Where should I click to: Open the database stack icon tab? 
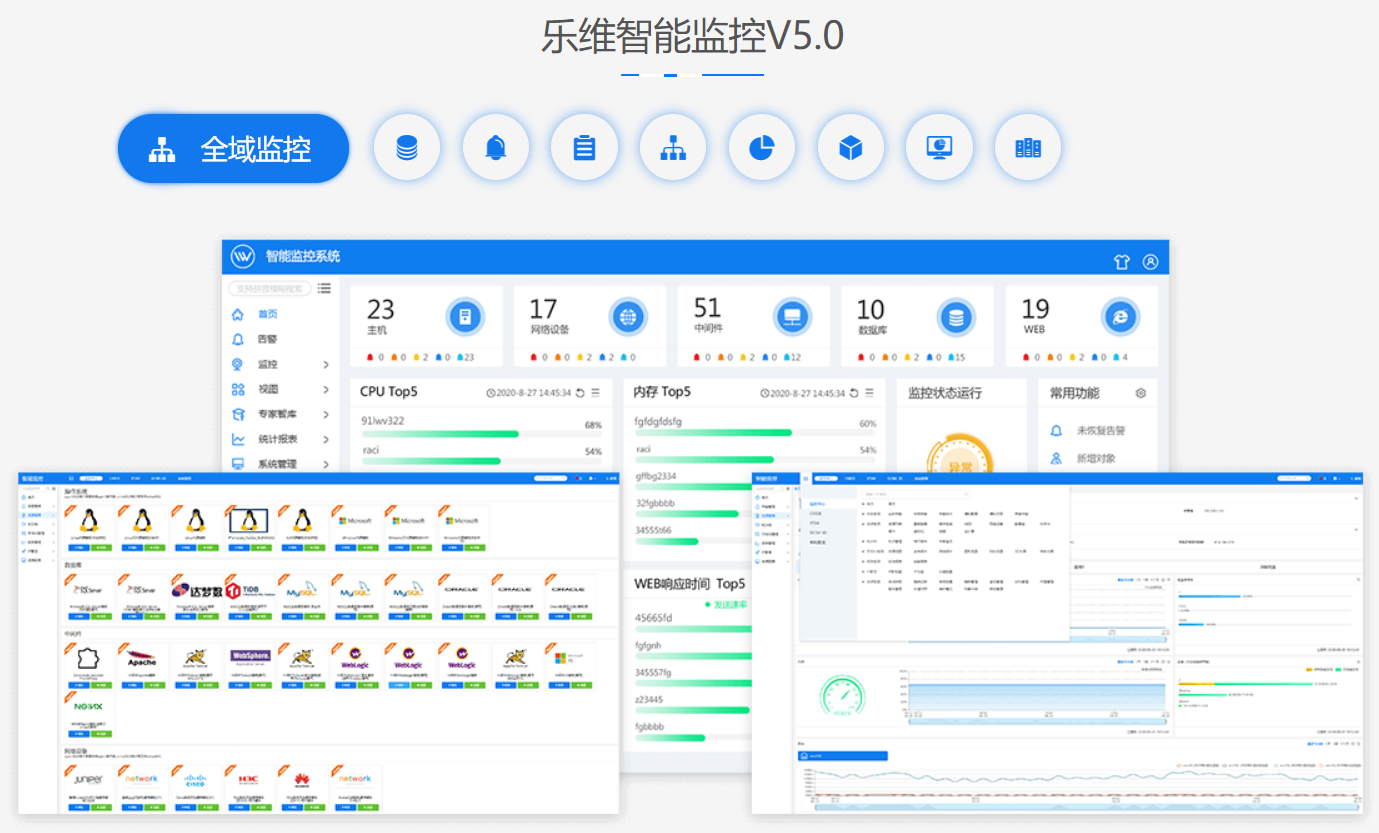click(x=407, y=149)
